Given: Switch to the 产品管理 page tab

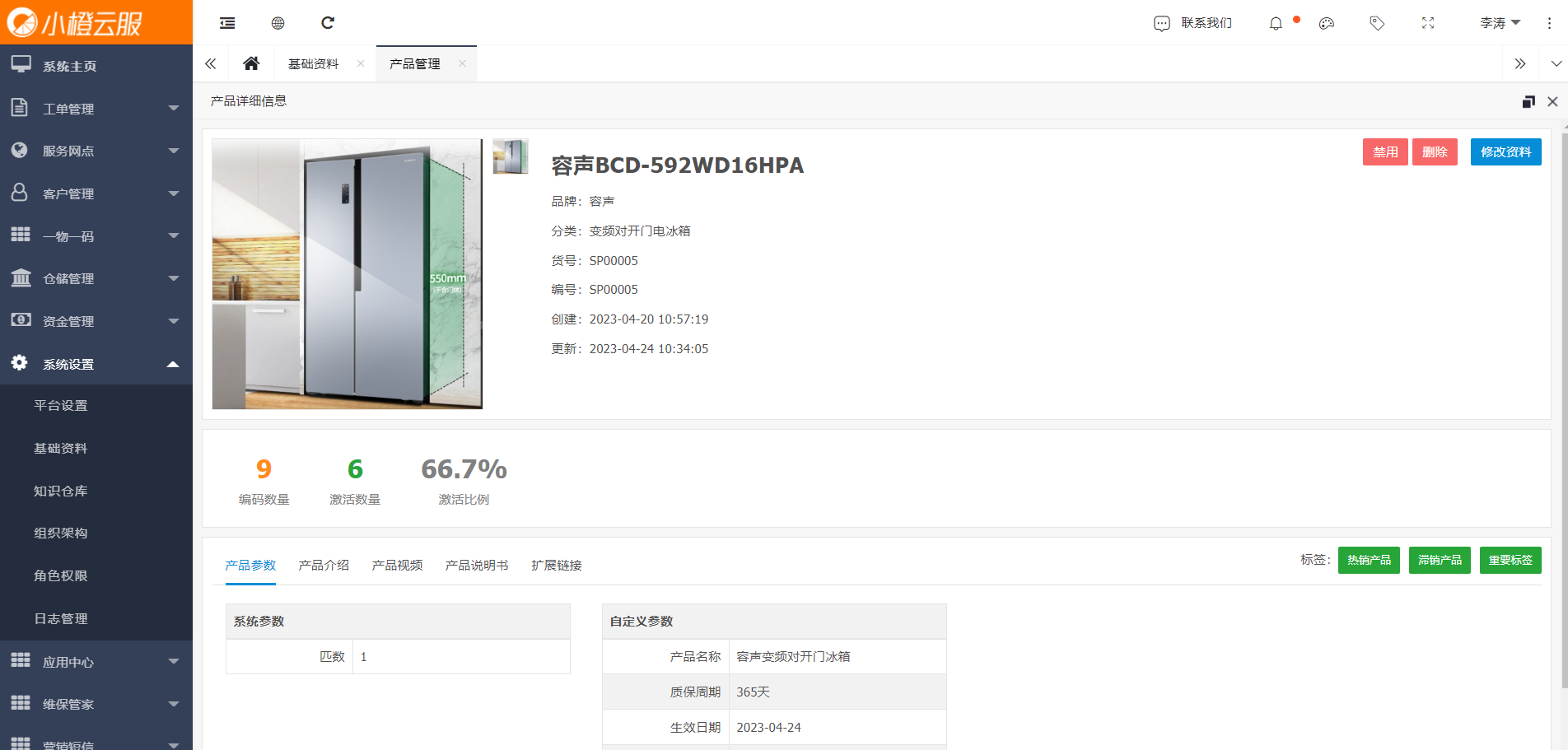Looking at the screenshot, I should [x=414, y=63].
